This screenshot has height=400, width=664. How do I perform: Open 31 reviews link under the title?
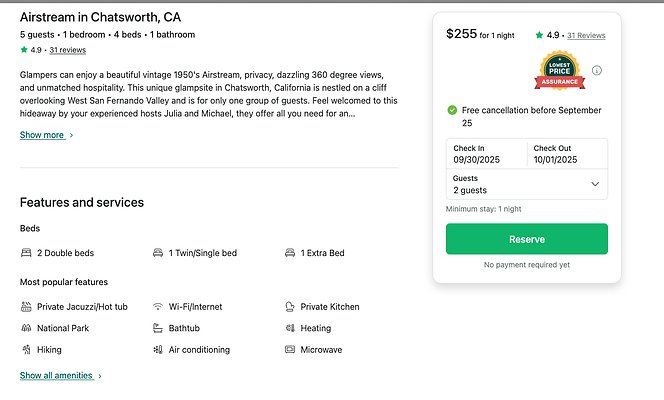(x=68, y=49)
